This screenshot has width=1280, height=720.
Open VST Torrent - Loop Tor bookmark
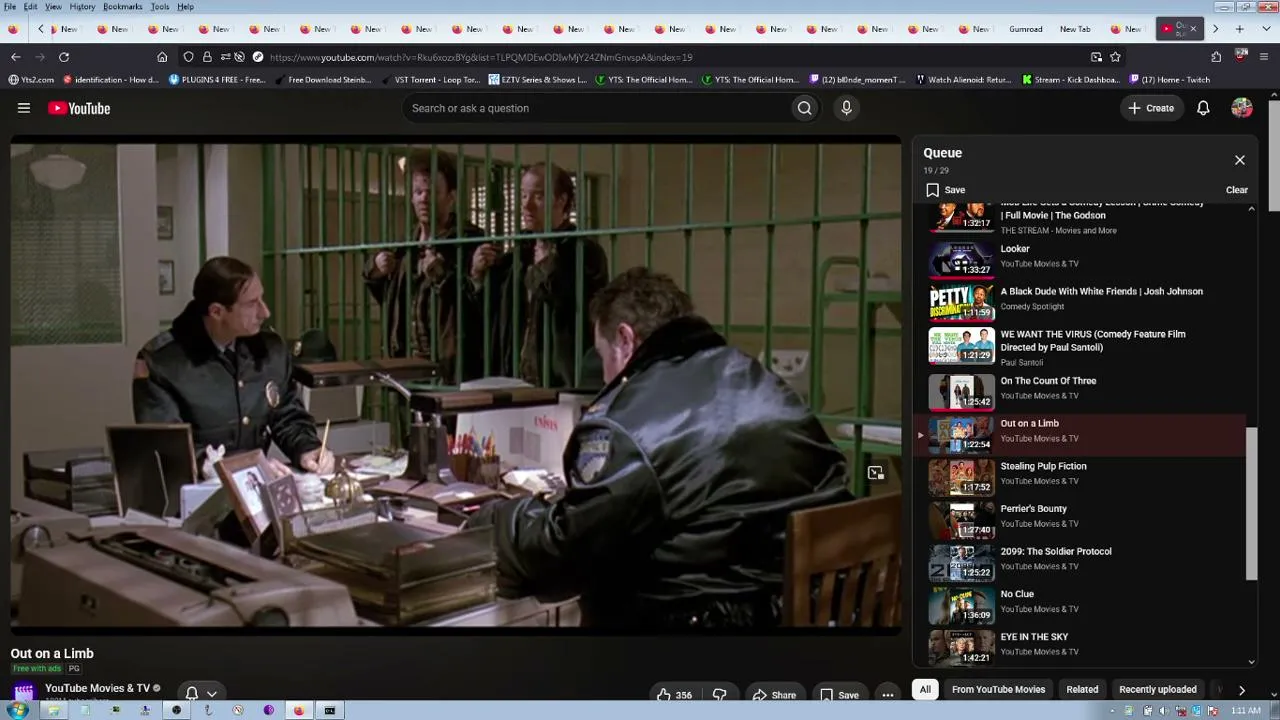[430, 80]
